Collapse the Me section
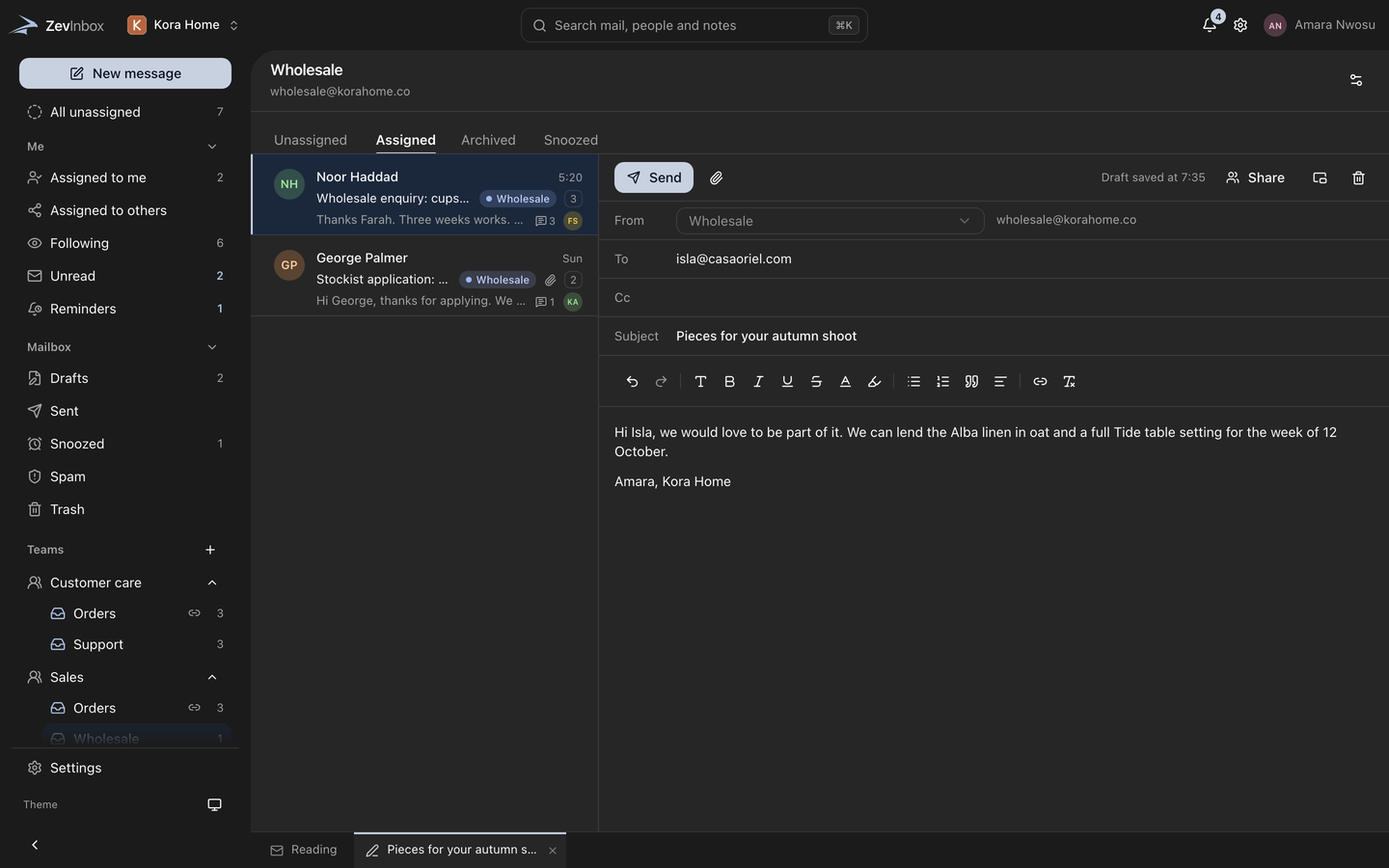The image size is (1389, 868). [212, 147]
